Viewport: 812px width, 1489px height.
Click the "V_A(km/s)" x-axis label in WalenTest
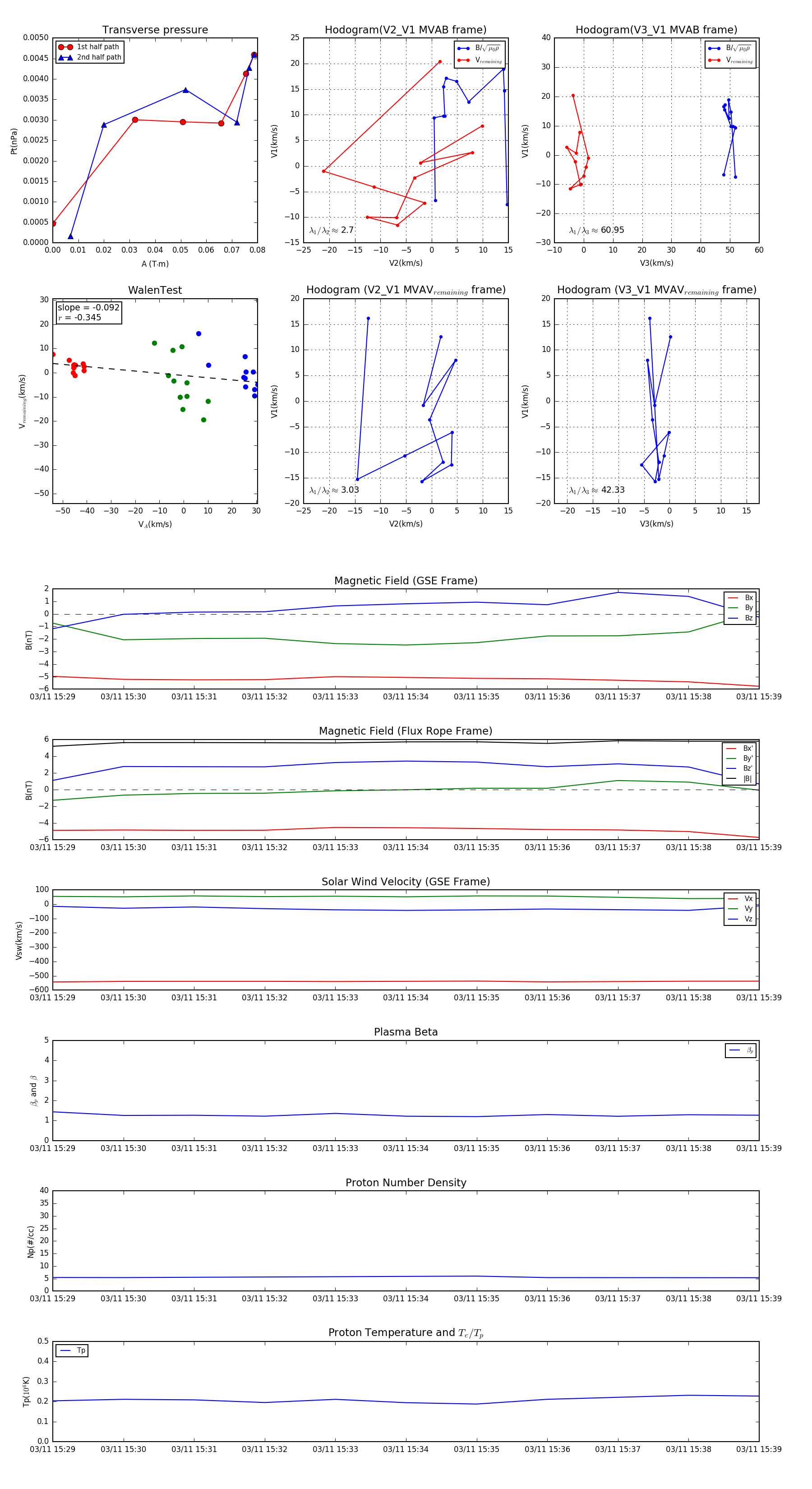(155, 524)
